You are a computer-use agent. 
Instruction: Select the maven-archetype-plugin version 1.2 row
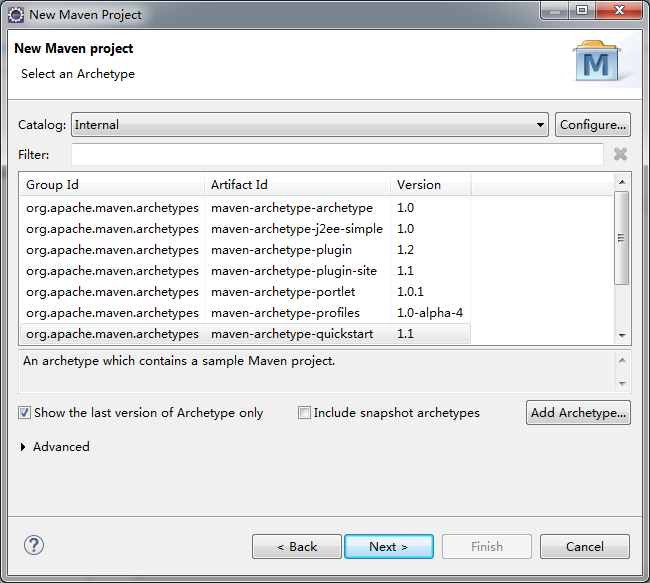click(x=245, y=250)
